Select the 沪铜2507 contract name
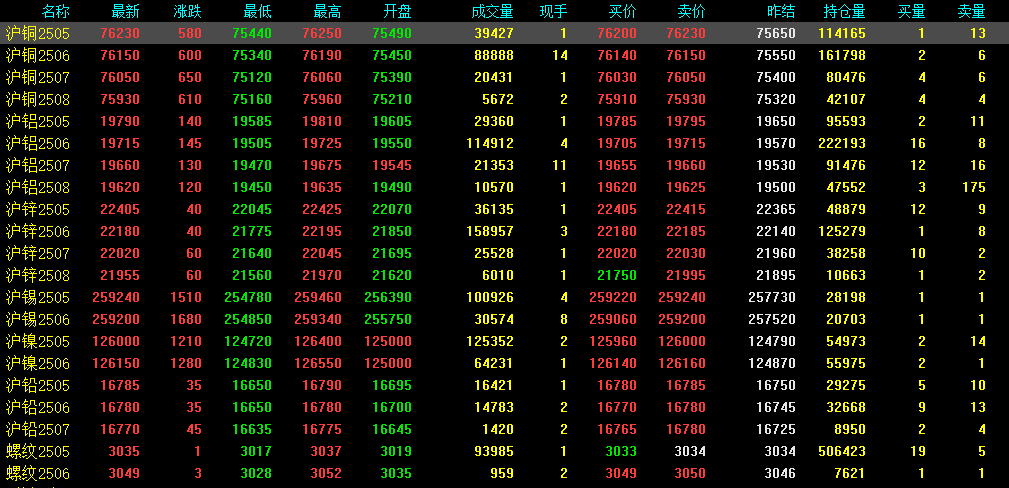This screenshot has width=1009, height=488. coord(37,77)
